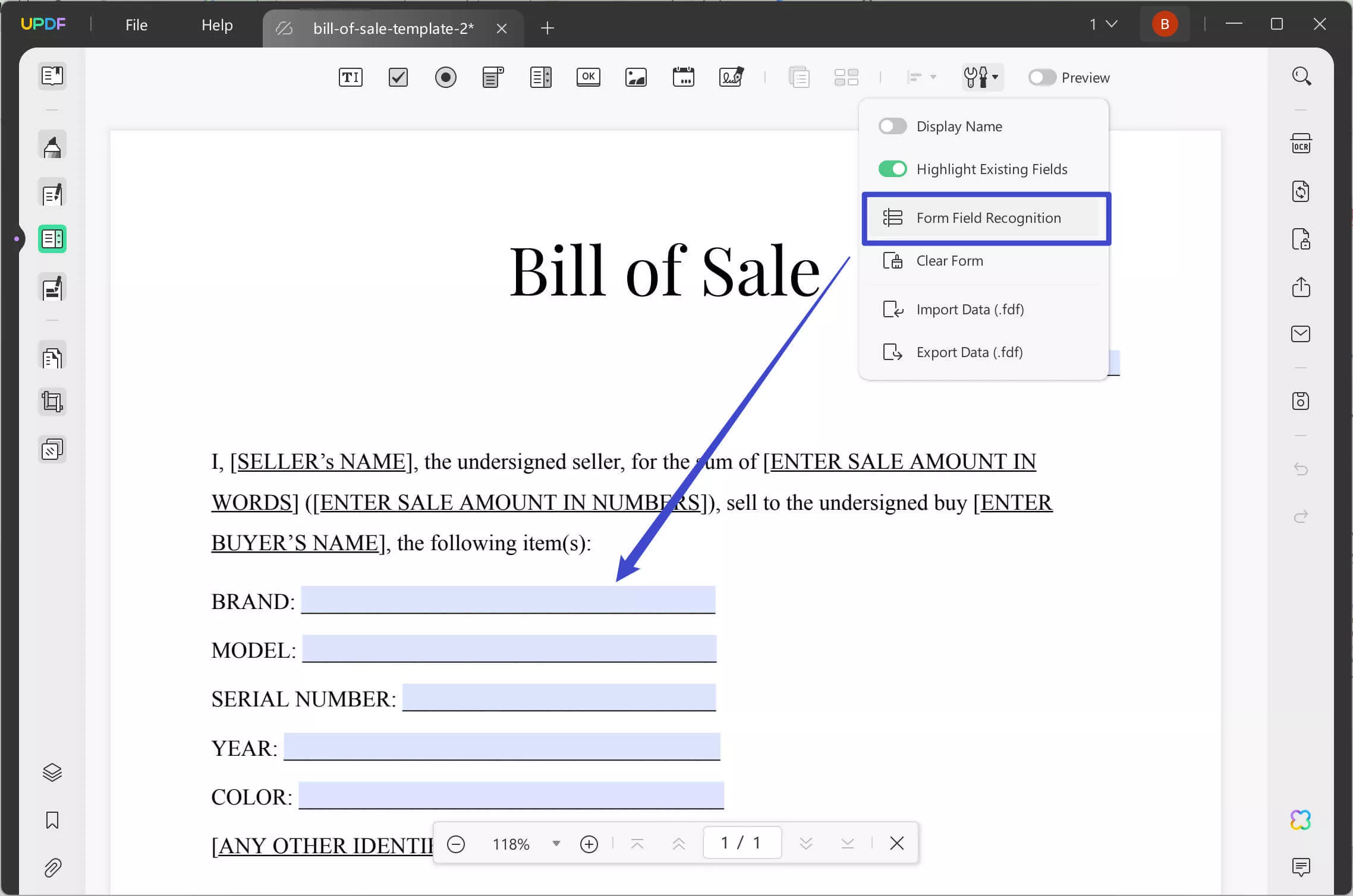Toggle Highlight Existing Fields on/off
The width and height of the screenshot is (1353, 896).
point(892,168)
